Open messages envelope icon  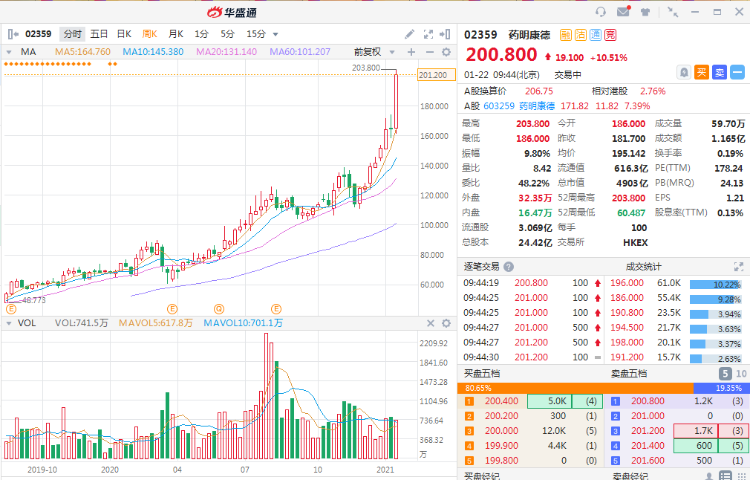pos(623,11)
